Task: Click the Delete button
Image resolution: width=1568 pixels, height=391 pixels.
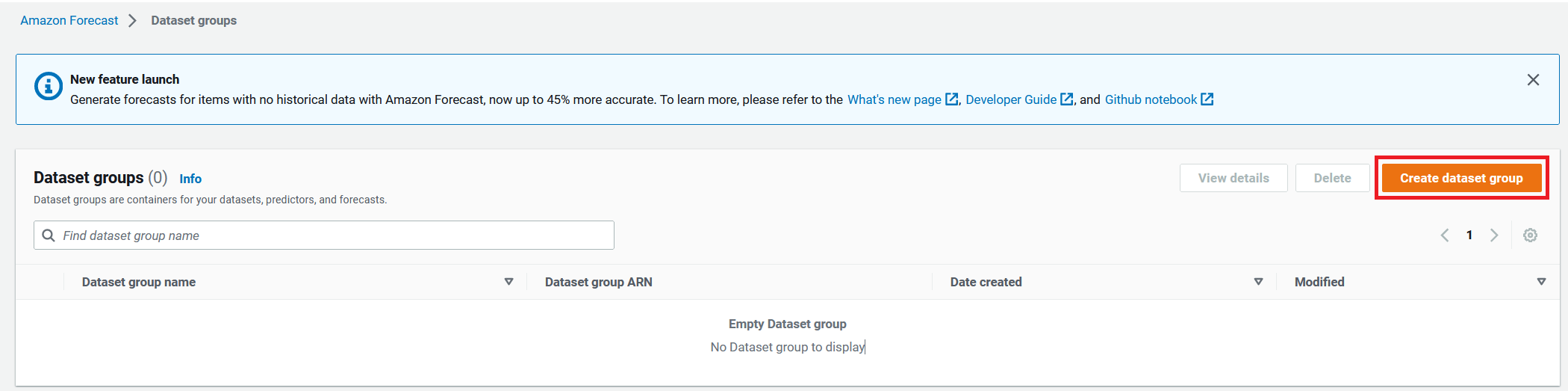Action: [x=1332, y=178]
